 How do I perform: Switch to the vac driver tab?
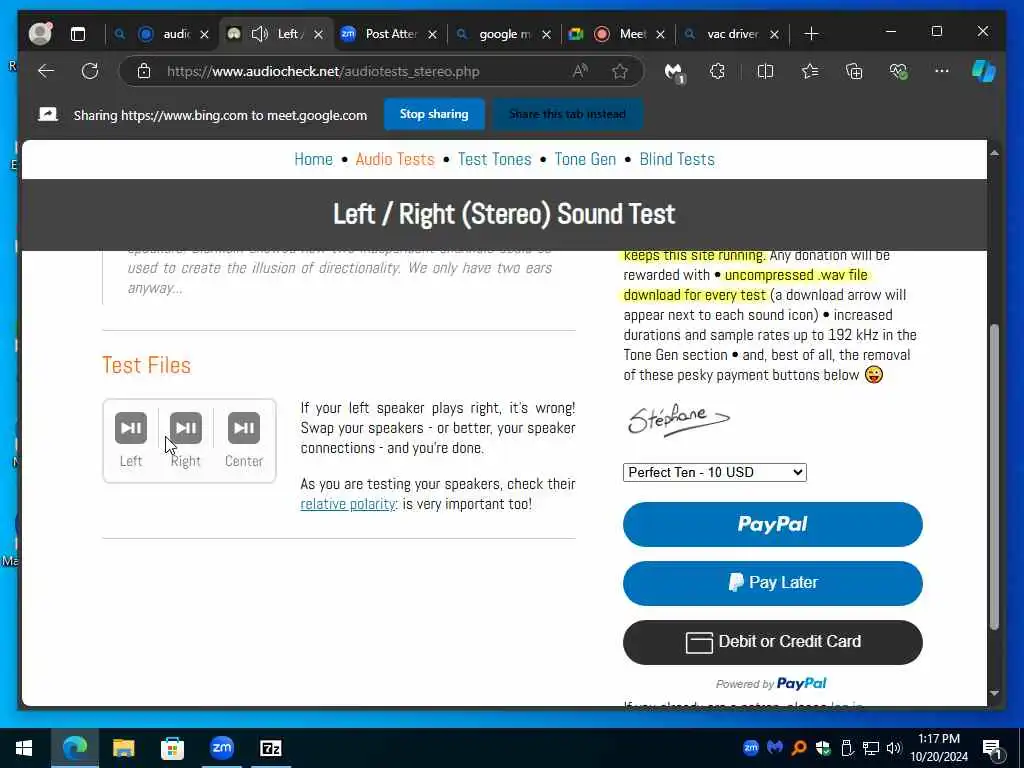point(731,34)
